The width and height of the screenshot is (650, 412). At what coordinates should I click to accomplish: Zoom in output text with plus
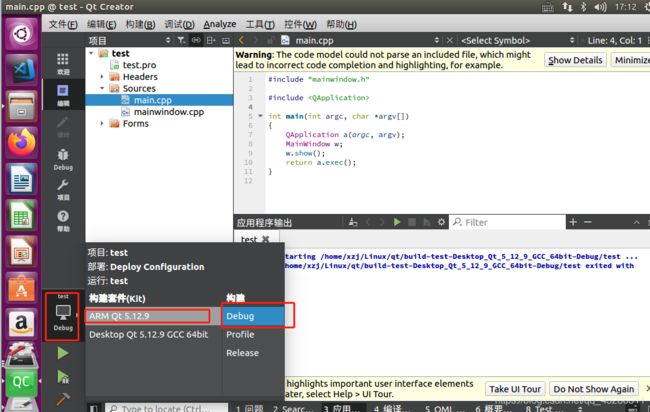573,222
